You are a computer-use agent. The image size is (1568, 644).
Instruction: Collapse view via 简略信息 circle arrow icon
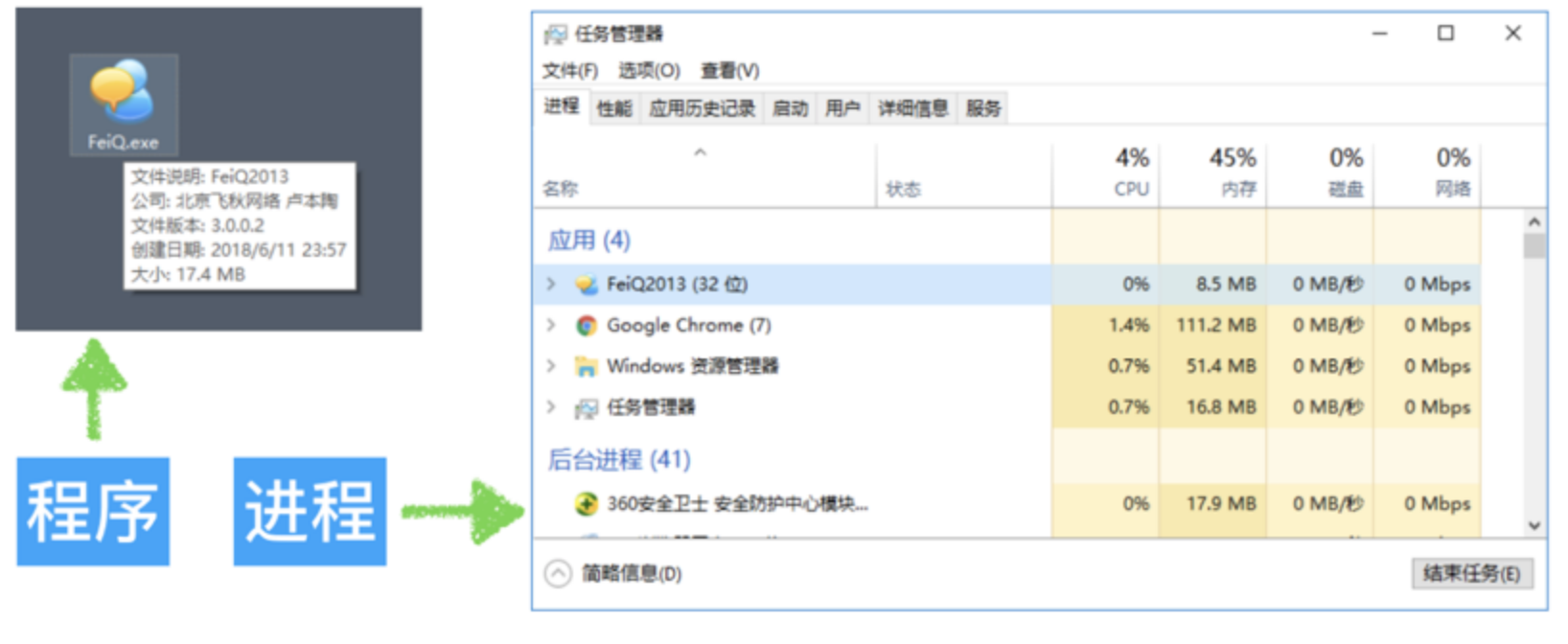pyautogui.click(x=558, y=573)
